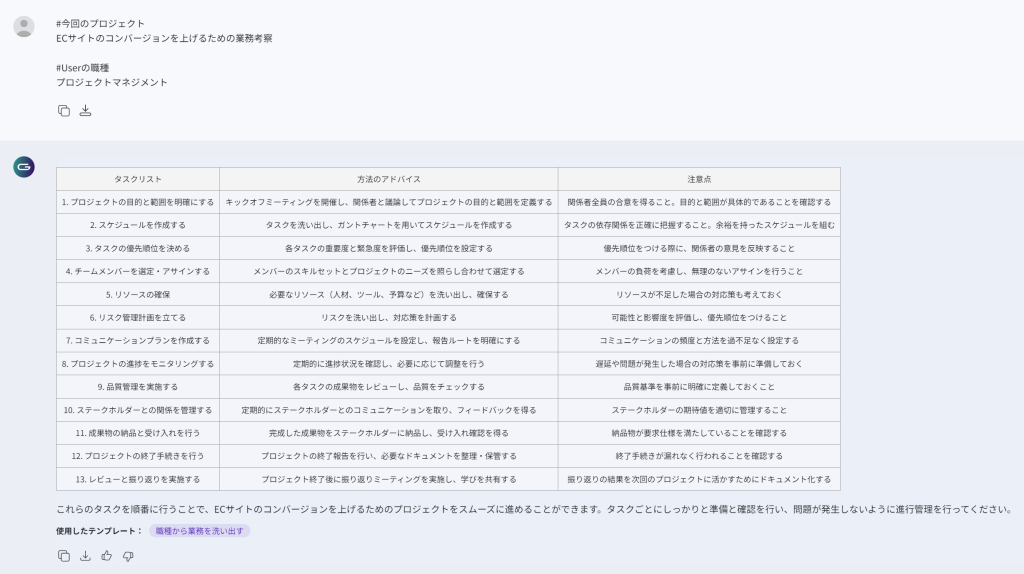Give the response a thumbs up
Screen dimensions: 1024x574
(x=107, y=556)
